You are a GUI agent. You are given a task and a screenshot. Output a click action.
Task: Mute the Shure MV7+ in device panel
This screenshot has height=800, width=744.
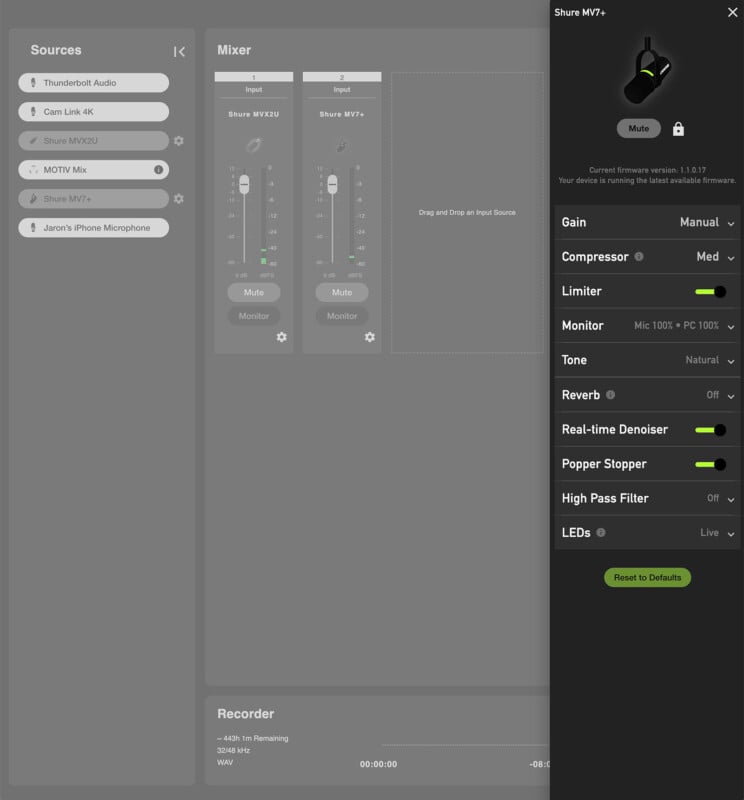(639, 129)
